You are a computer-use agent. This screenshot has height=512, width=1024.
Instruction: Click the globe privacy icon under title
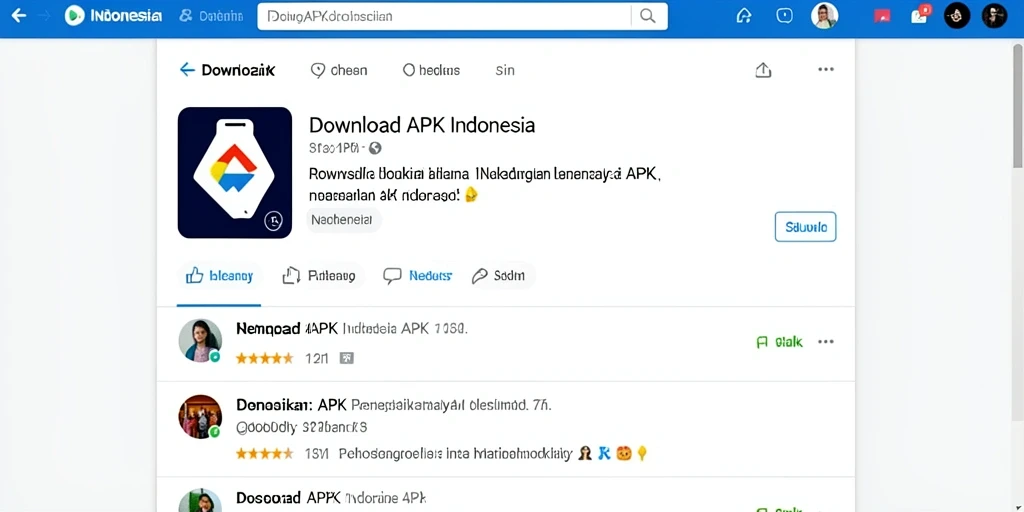click(375, 148)
